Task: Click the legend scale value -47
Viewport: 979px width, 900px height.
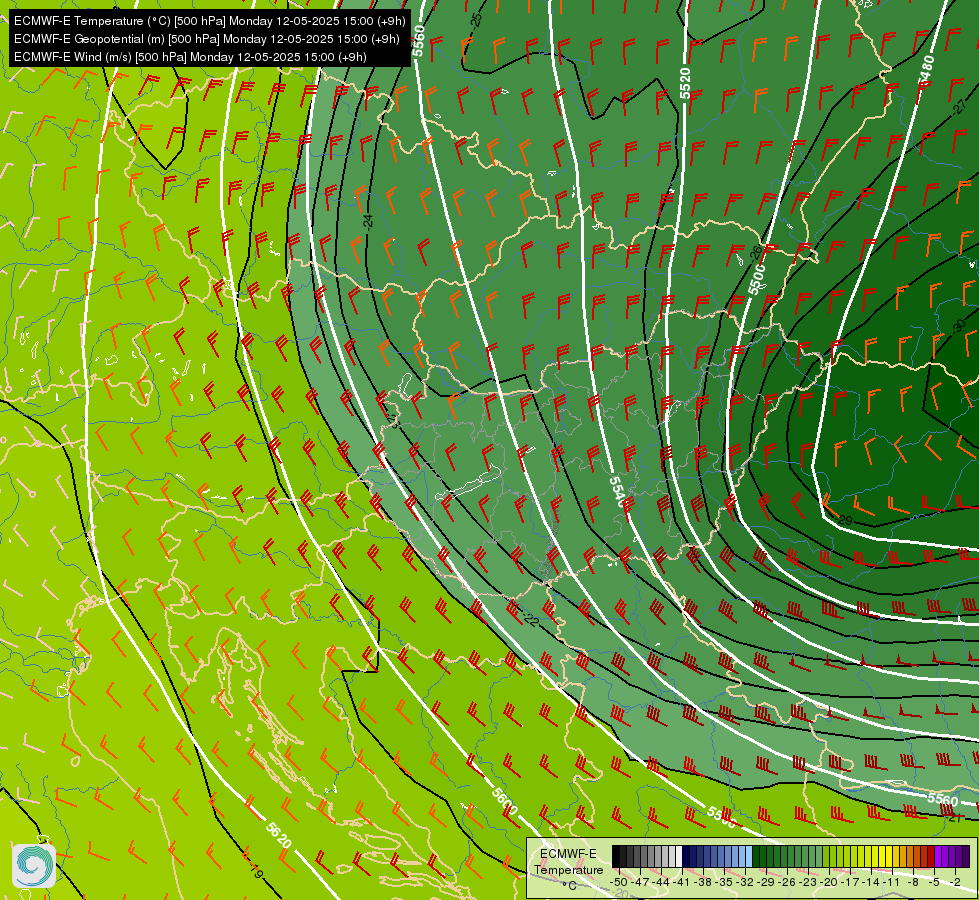Action: tap(640, 882)
